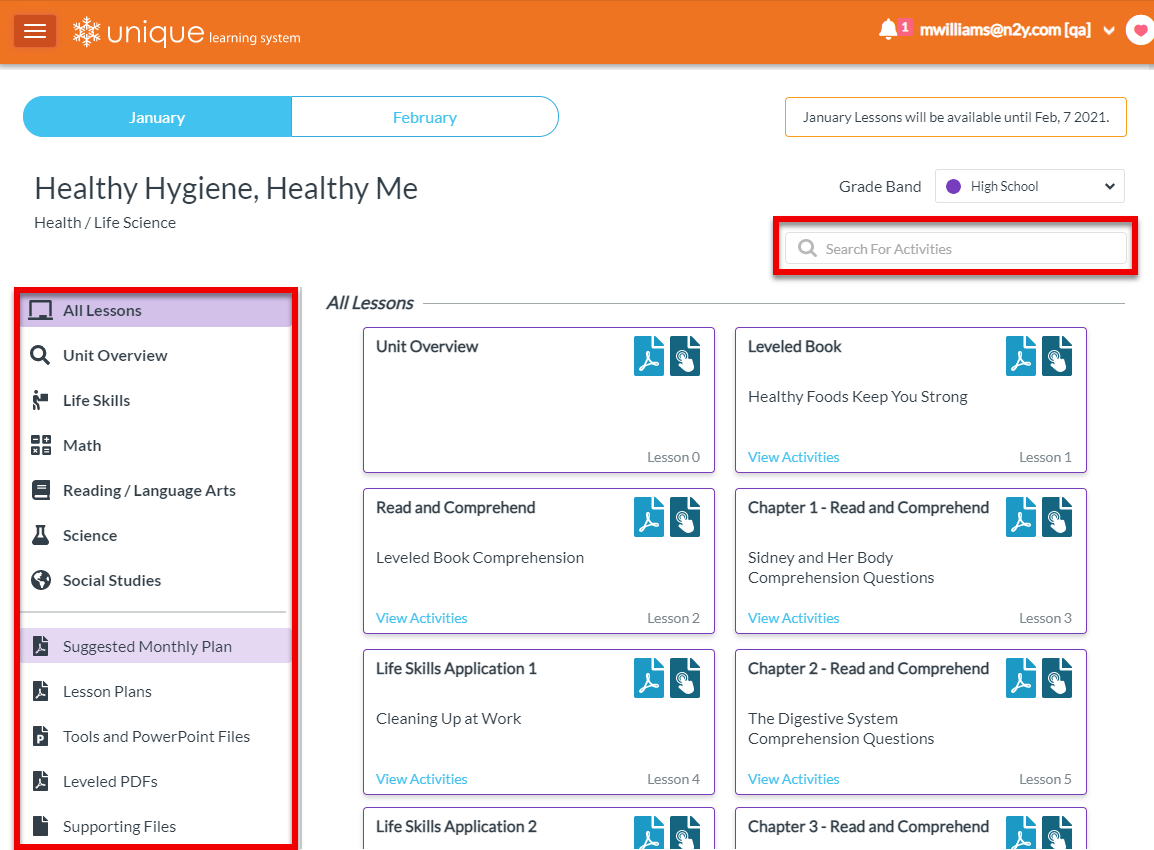Launch the Lesson 2 Read and Comprehend interactive activity
The height and width of the screenshot is (850, 1154).
[x=684, y=517]
